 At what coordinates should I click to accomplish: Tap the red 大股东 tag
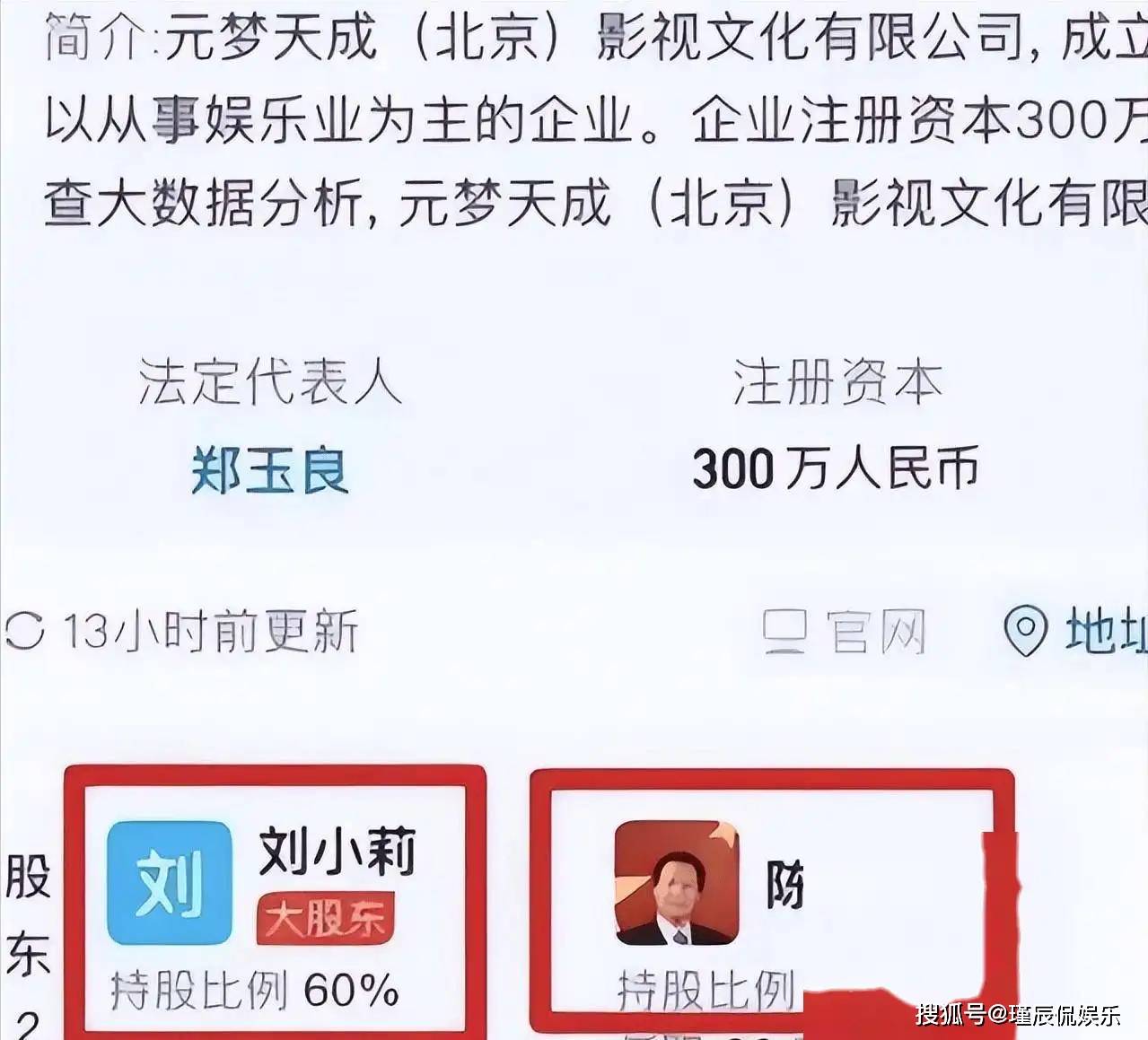[x=325, y=919]
